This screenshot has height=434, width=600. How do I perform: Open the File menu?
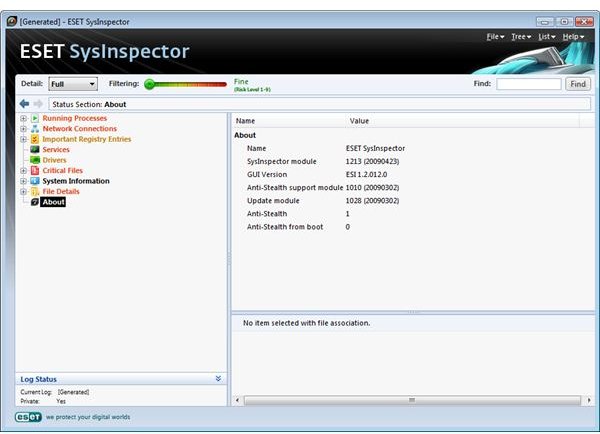pos(495,37)
